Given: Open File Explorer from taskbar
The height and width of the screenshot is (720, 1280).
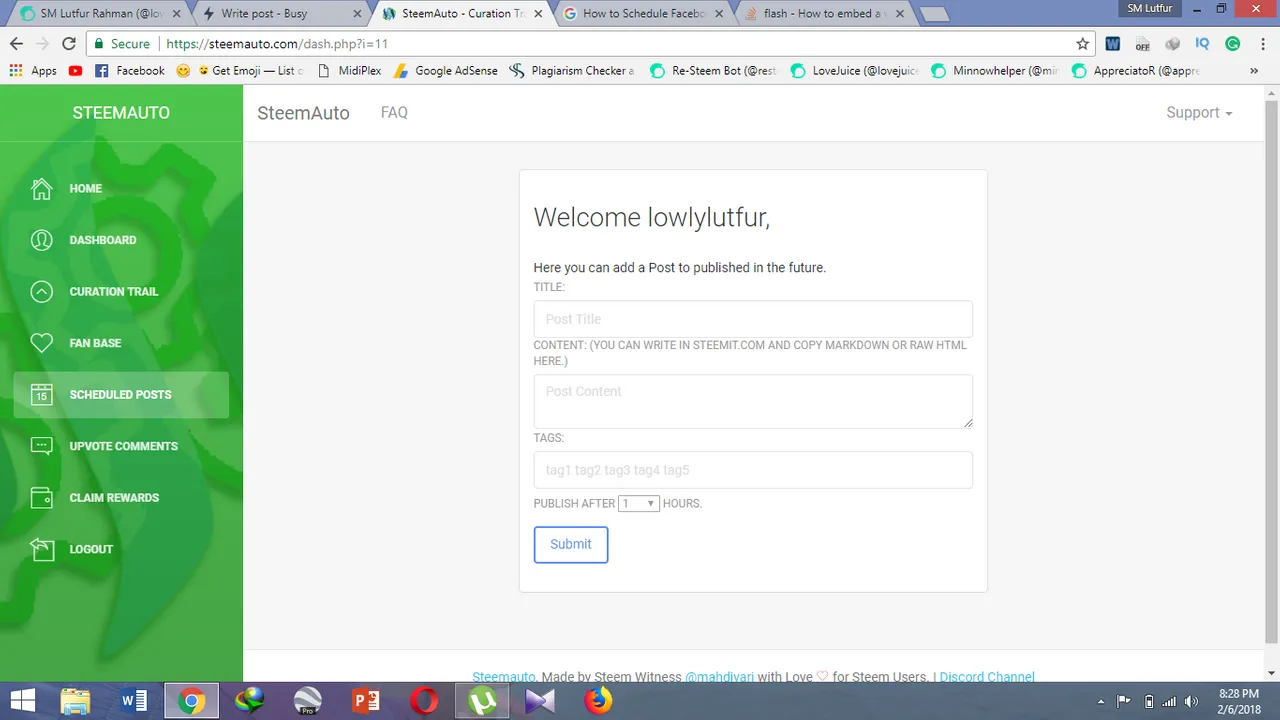Looking at the screenshot, I should [76, 701].
